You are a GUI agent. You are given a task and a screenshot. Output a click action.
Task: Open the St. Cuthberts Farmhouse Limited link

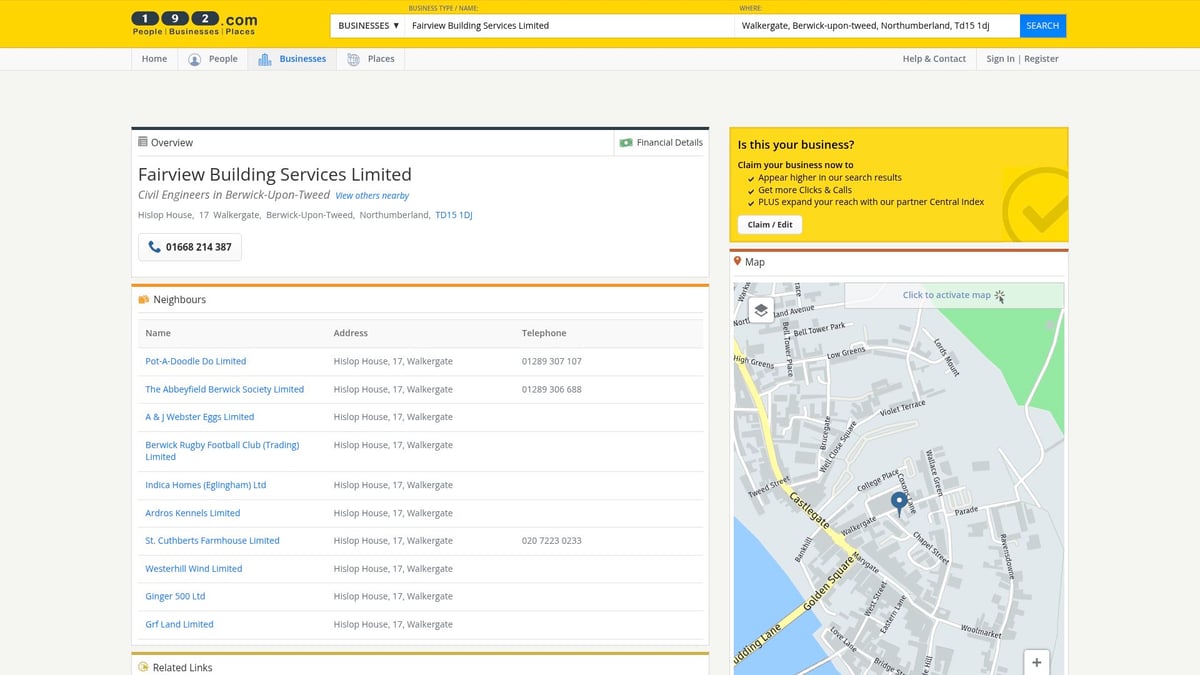212,541
